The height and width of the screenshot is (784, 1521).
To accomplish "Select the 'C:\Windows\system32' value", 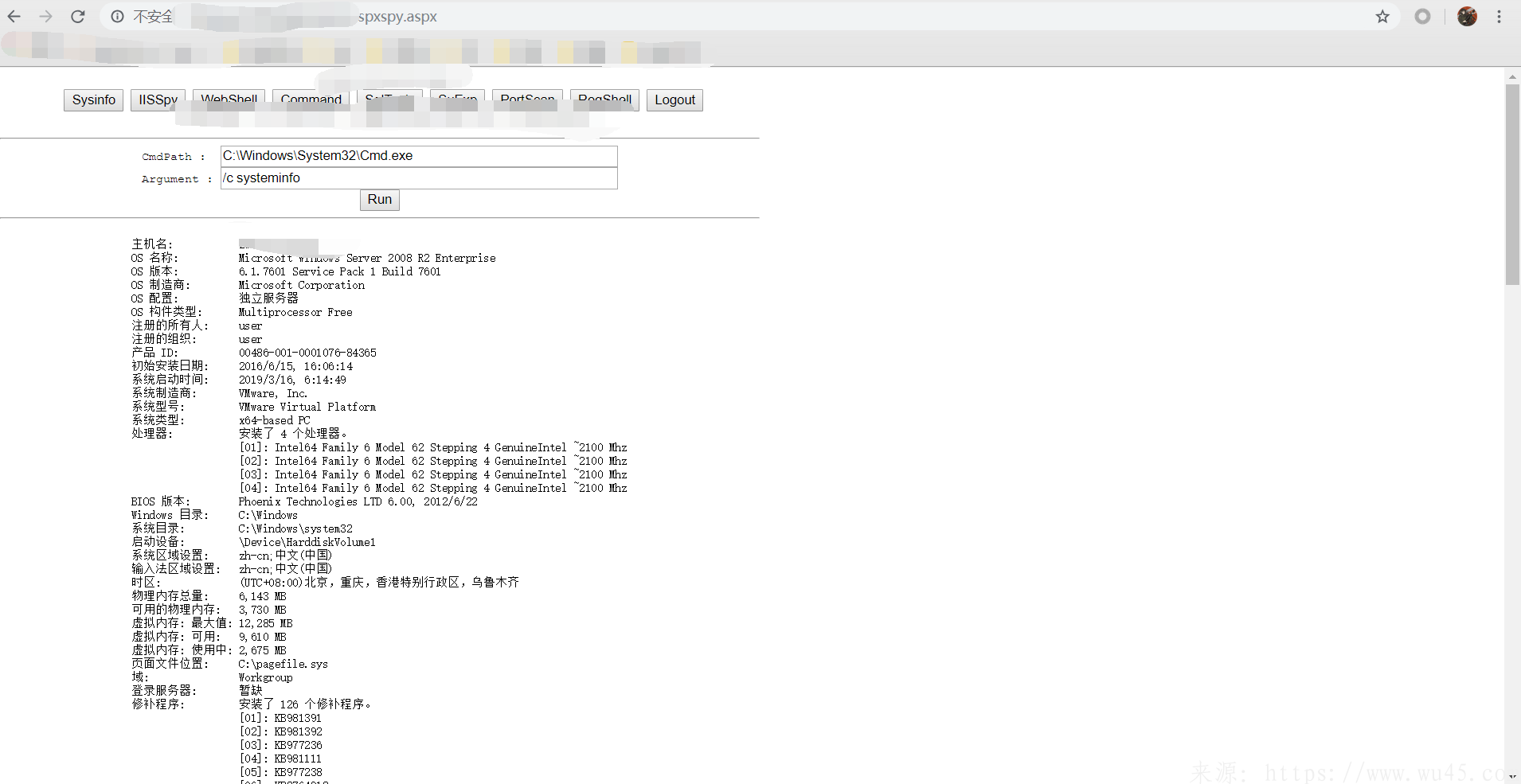I will tap(295, 529).
